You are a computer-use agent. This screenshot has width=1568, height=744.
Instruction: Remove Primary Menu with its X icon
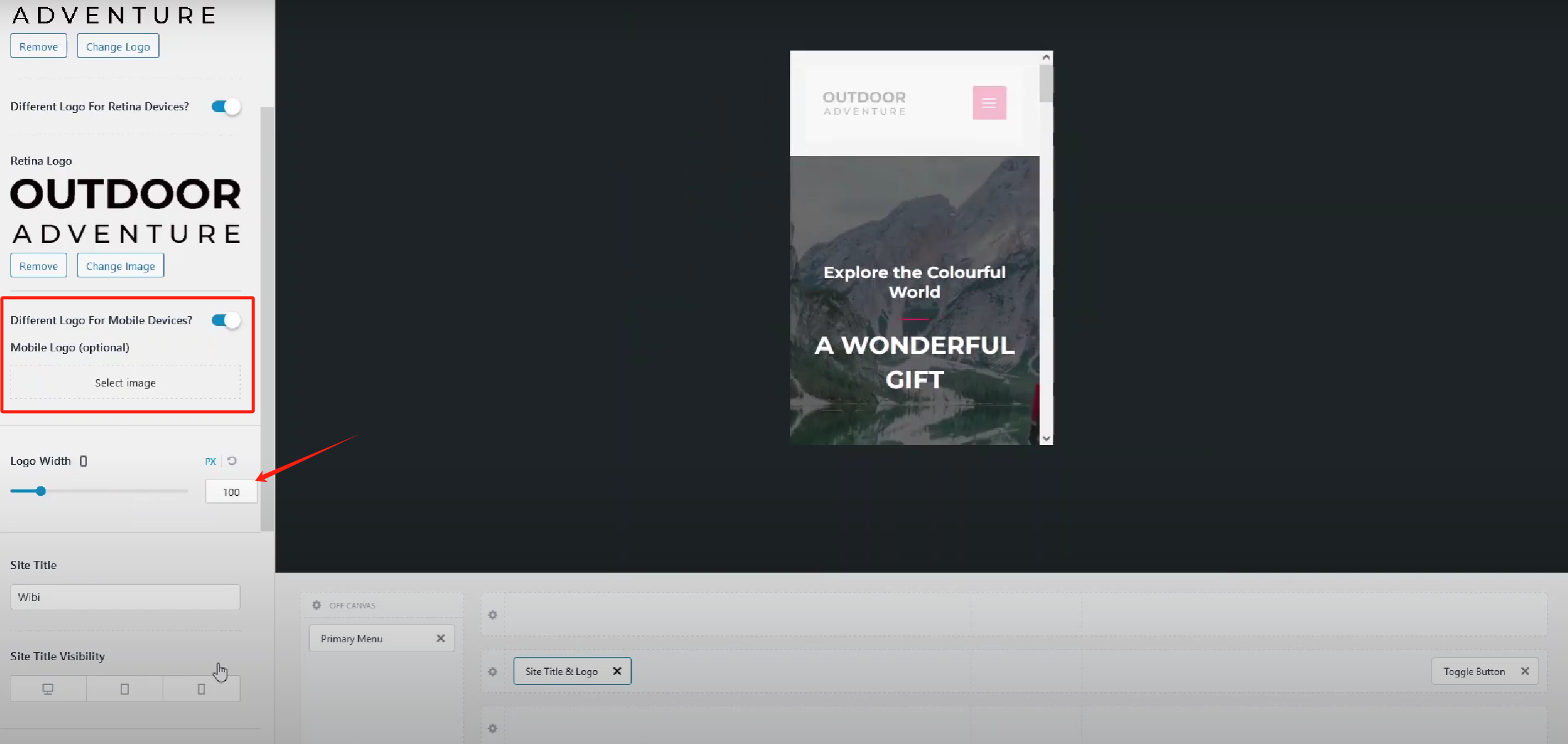[x=440, y=639]
